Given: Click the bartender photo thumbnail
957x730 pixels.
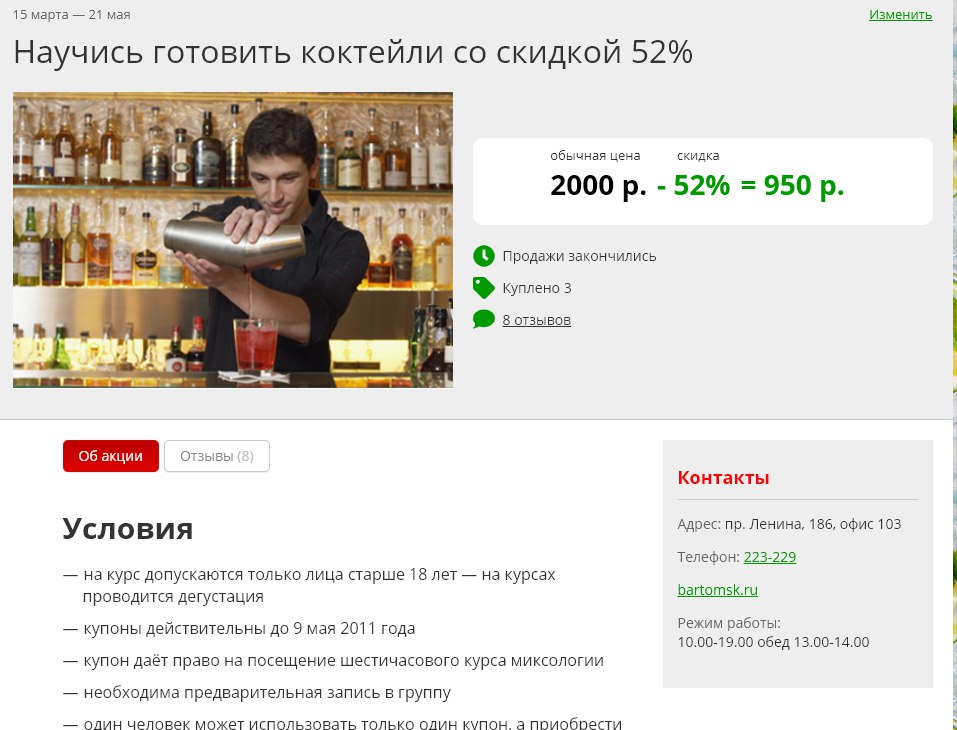Looking at the screenshot, I should pos(233,240).
